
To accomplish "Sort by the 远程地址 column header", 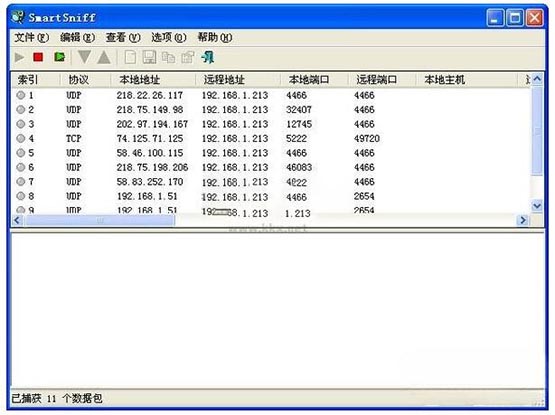I will [x=238, y=80].
